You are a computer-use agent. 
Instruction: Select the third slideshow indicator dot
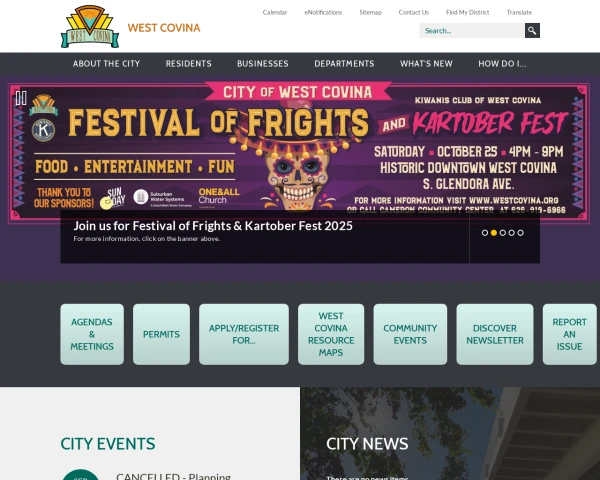pos(502,233)
